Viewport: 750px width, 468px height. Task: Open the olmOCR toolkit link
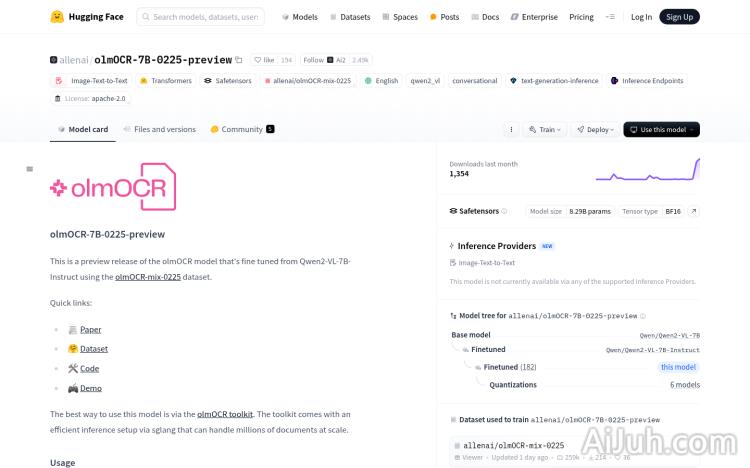(x=226, y=413)
